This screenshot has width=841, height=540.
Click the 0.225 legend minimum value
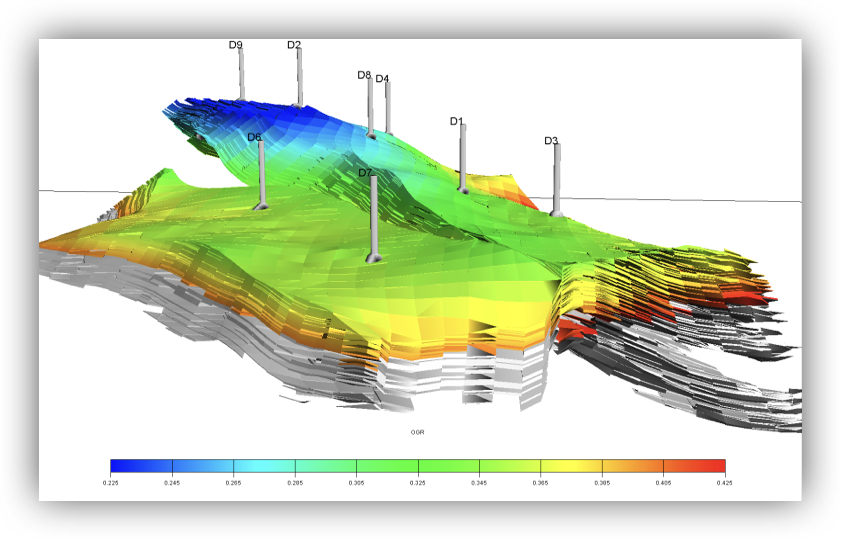[110, 482]
